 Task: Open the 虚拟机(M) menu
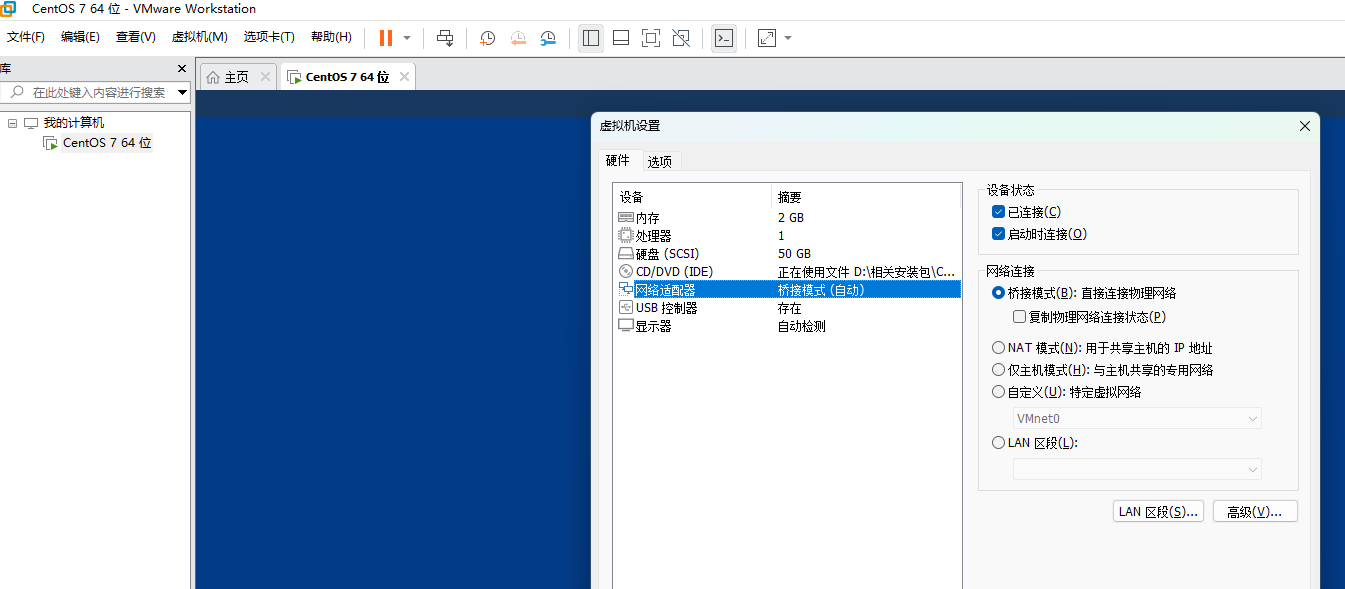click(200, 37)
